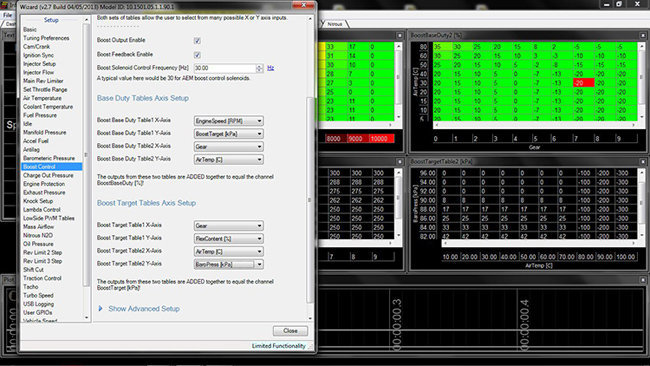650x366 pixels.
Task: Select Injector Setup page
Action: (39, 64)
